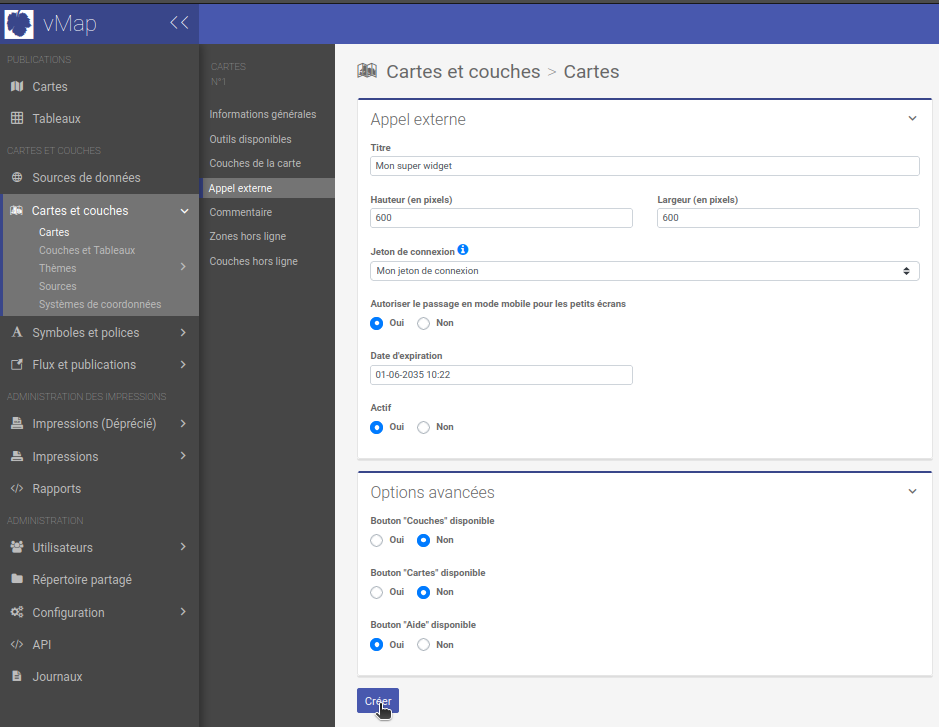Open Sources de données globe icon
Viewport: 939px width, 727px height.
(x=17, y=178)
